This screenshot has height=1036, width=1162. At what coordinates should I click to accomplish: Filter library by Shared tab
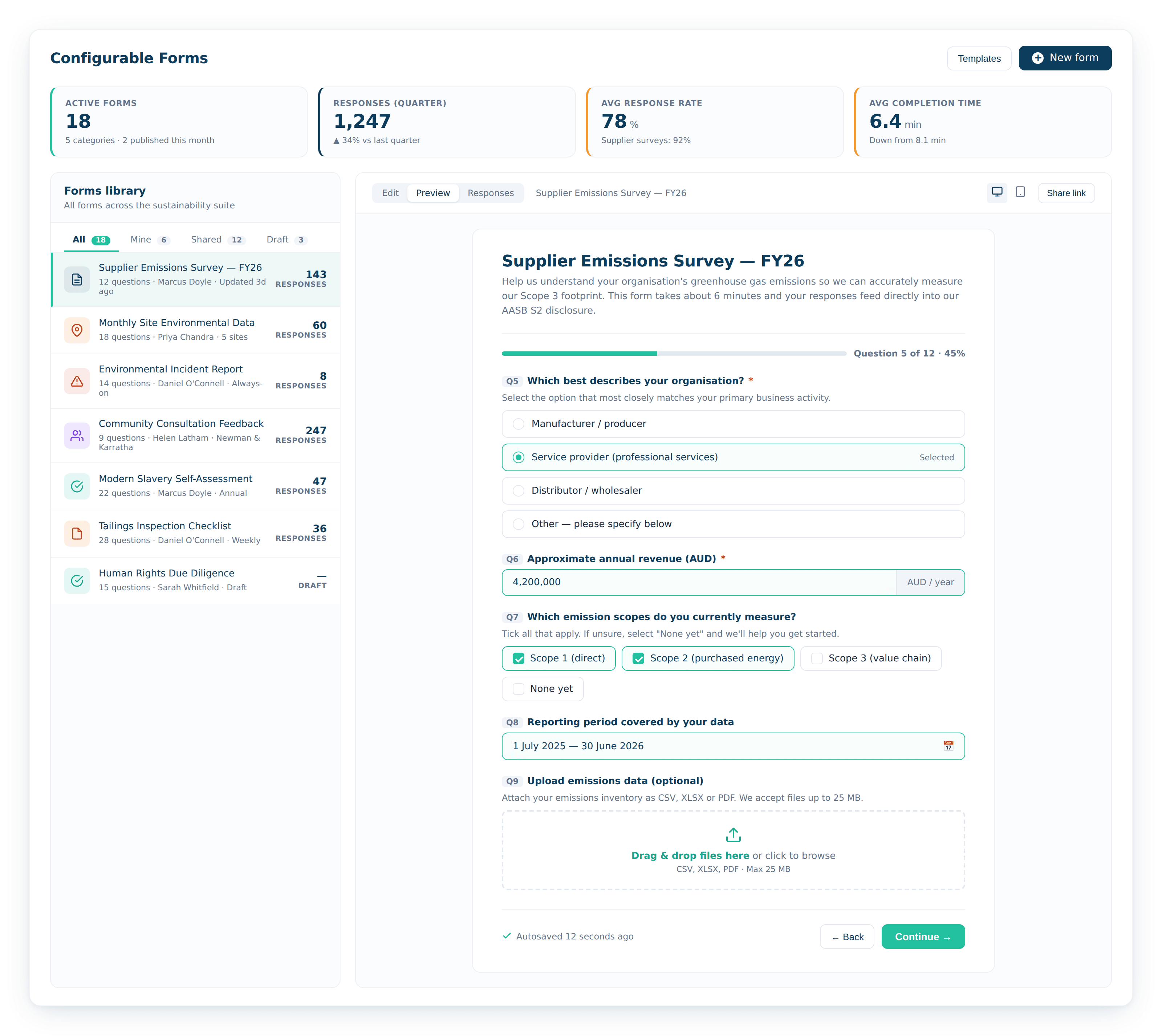[x=218, y=240]
